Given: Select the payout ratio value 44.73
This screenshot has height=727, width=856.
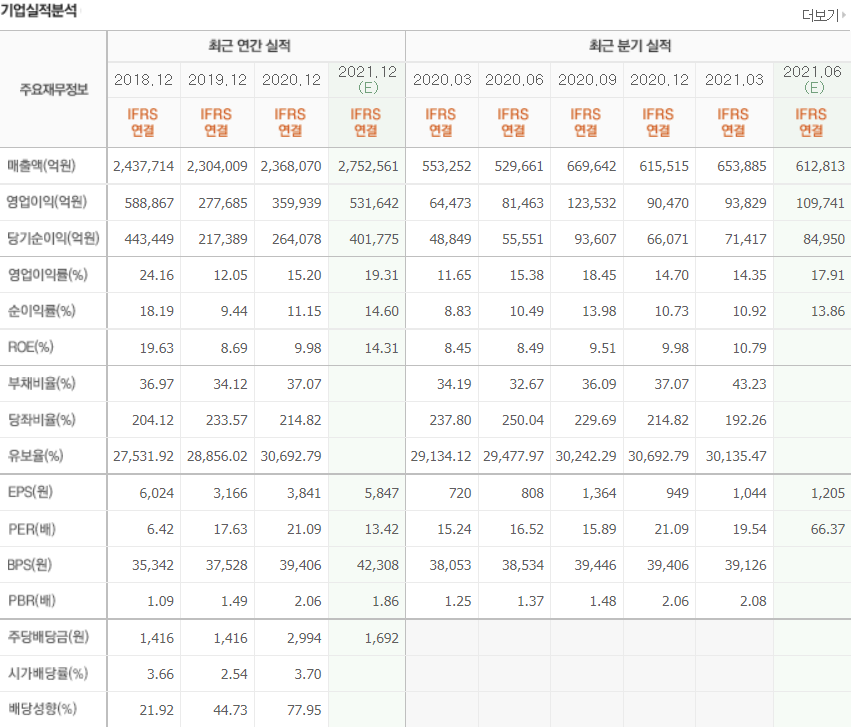Looking at the screenshot, I should point(230,710).
